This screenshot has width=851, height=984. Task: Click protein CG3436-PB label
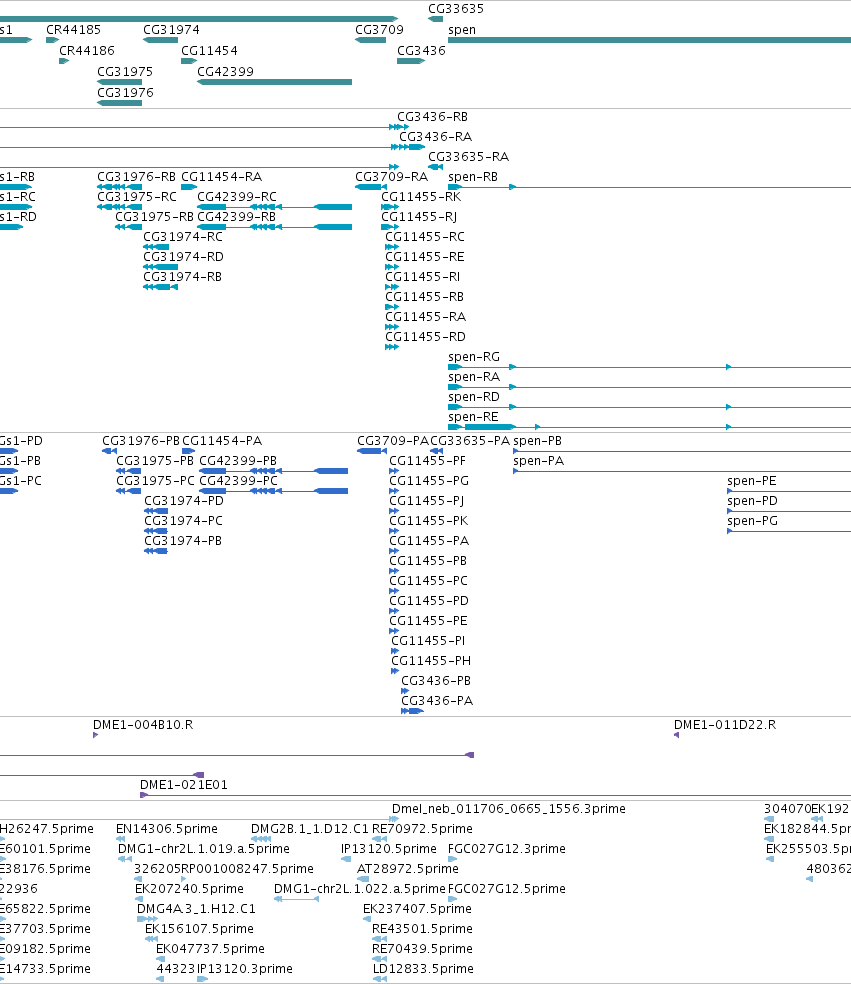436,681
